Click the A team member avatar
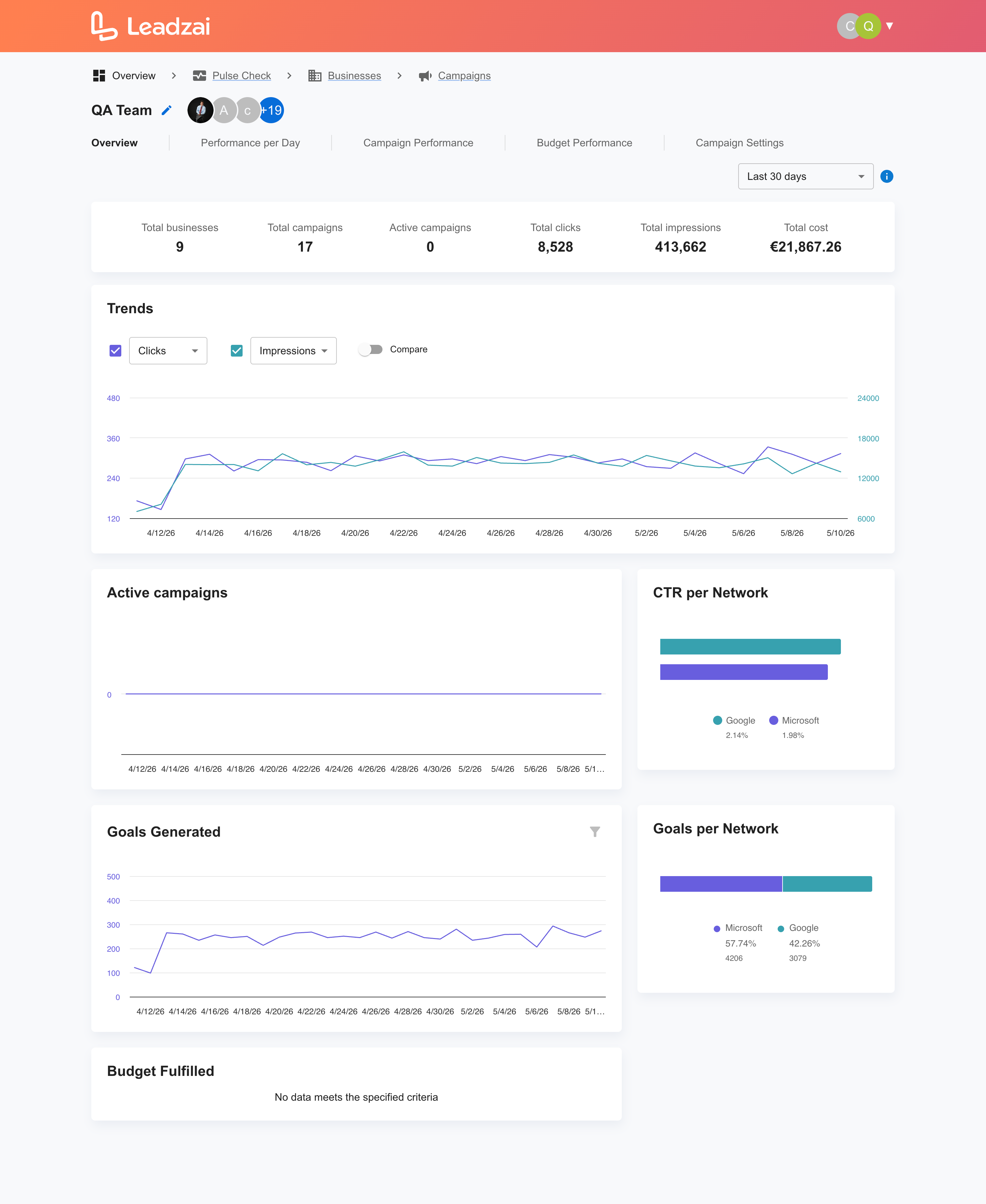986x1204 pixels. click(224, 110)
